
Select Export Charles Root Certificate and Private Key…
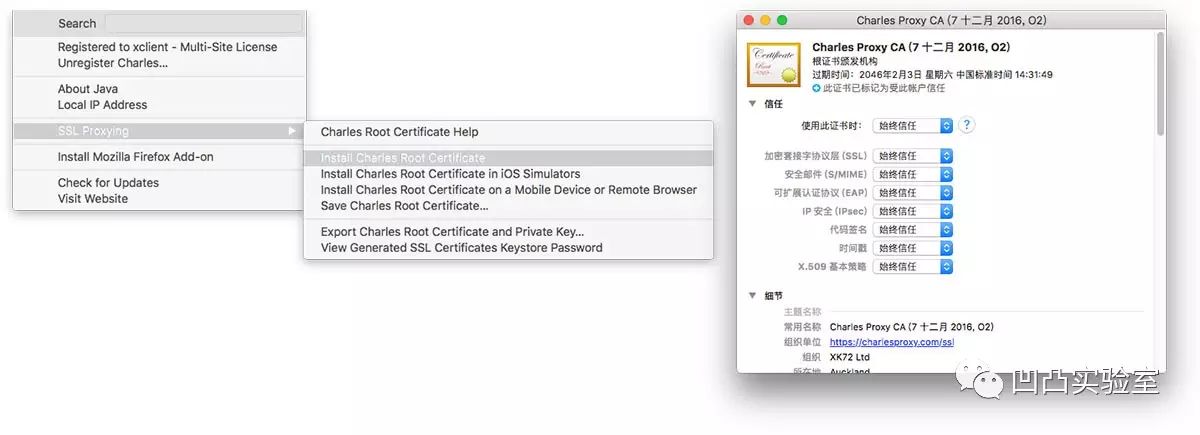pyautogui.click(x=452, y=232)
